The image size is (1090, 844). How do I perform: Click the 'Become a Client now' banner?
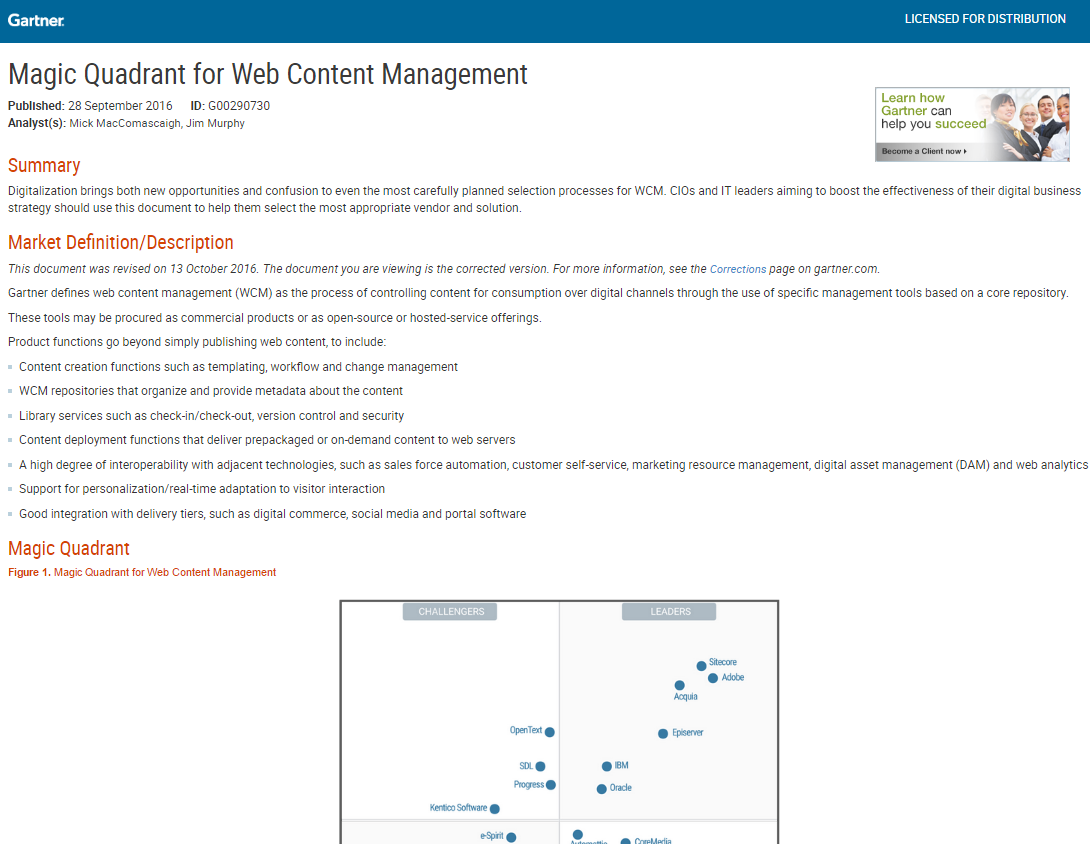click(972, 124)
